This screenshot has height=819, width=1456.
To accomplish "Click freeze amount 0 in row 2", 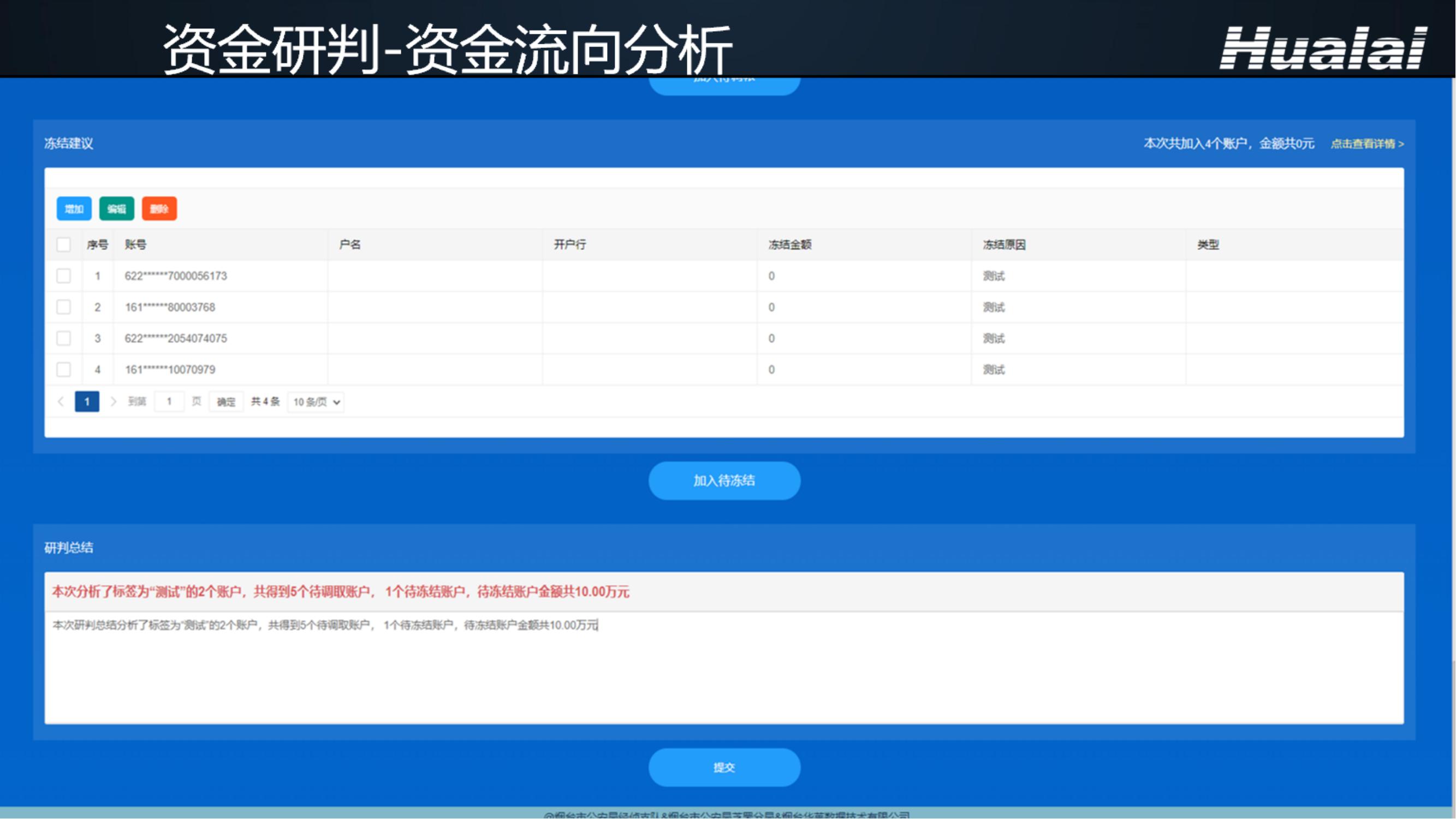I will [771, 307].
